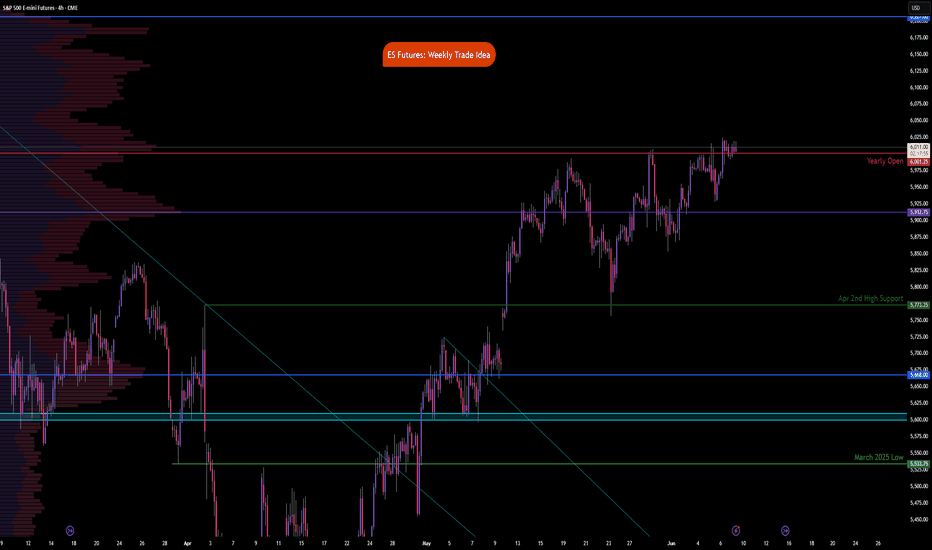Click the 'May' date axis label

click(x=426, y=543)
